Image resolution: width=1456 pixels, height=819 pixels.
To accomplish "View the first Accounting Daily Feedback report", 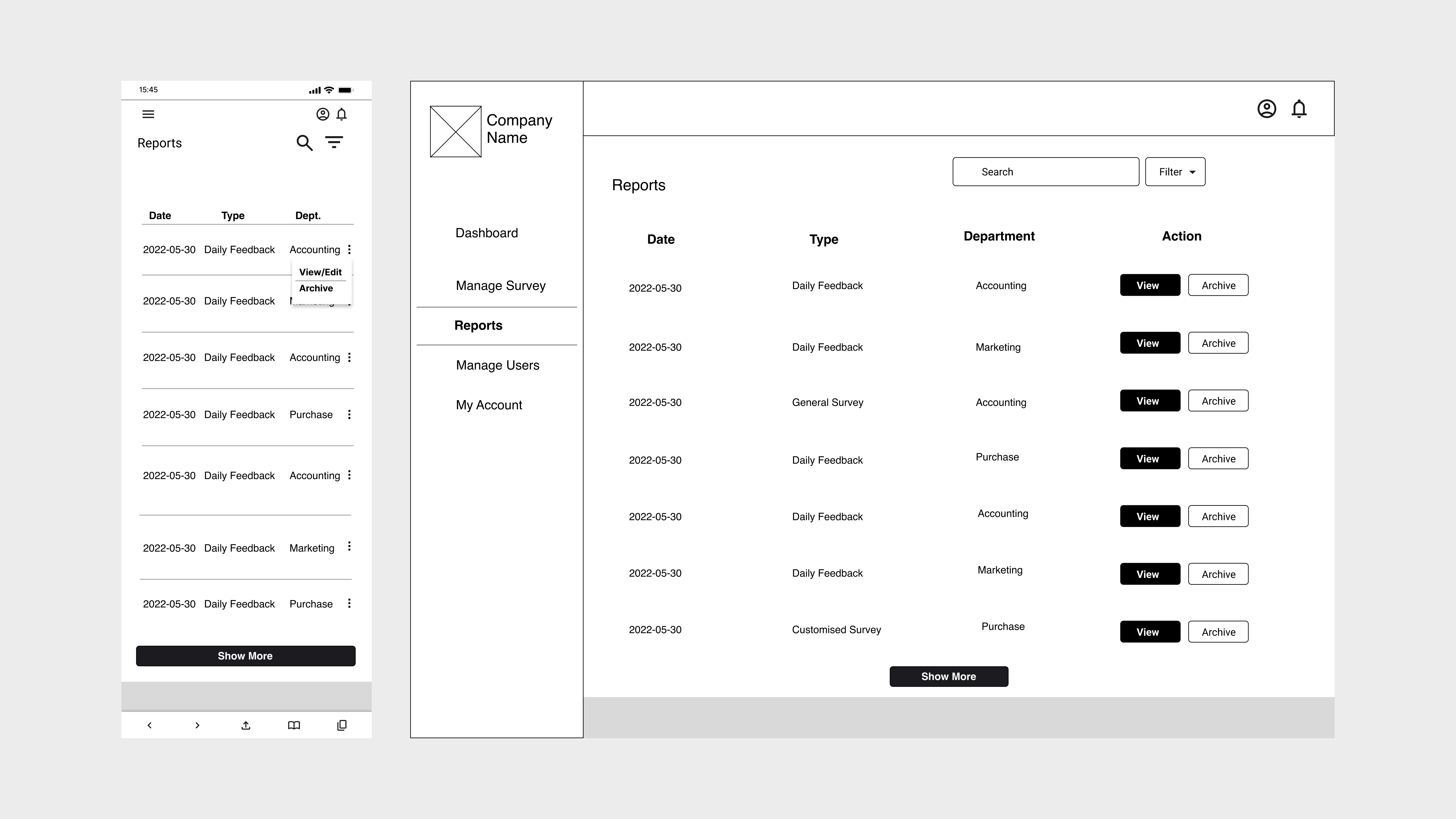I will click(x=1150, y=285).
